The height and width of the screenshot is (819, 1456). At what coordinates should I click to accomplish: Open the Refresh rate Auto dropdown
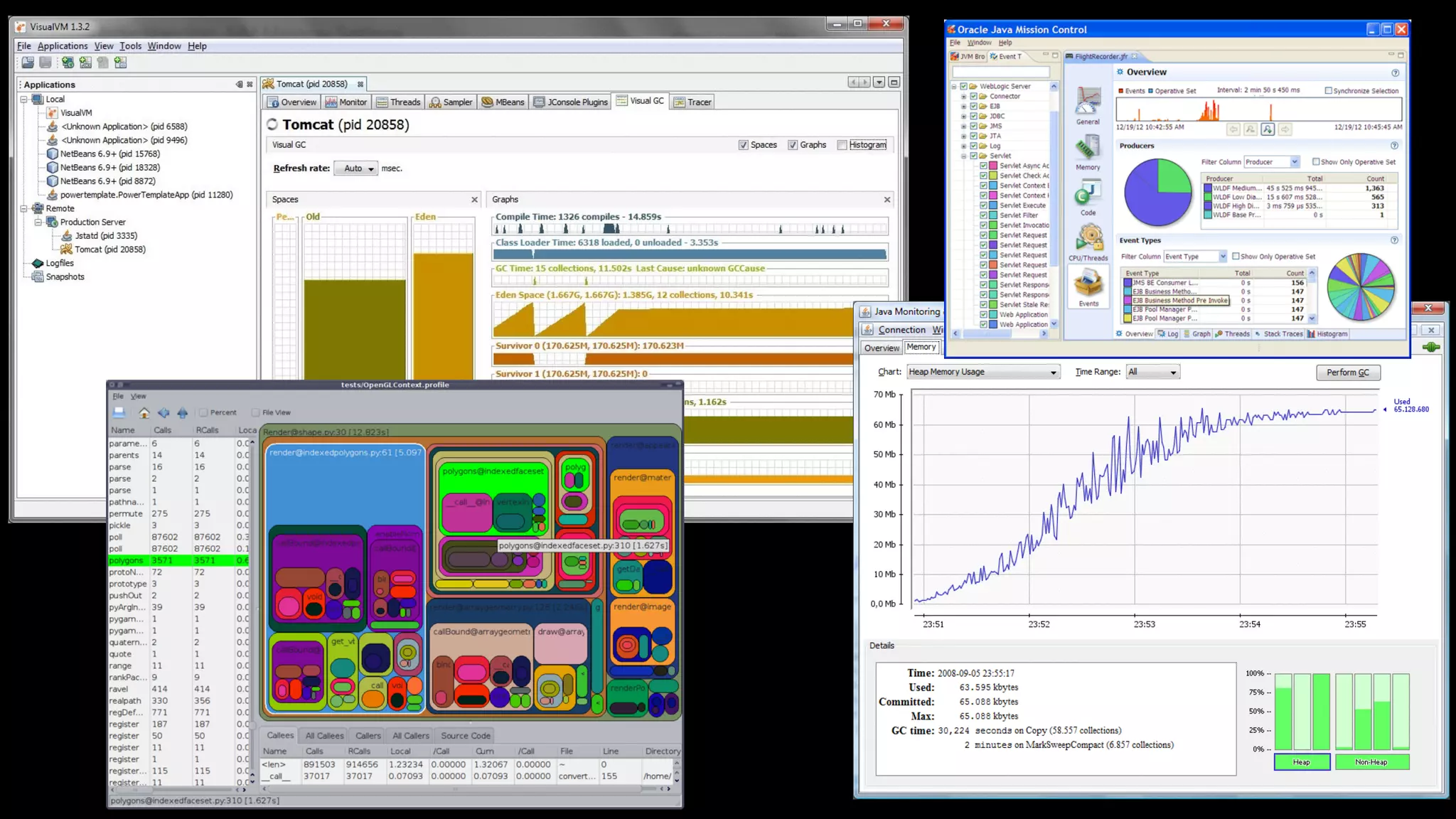point(356,168)
